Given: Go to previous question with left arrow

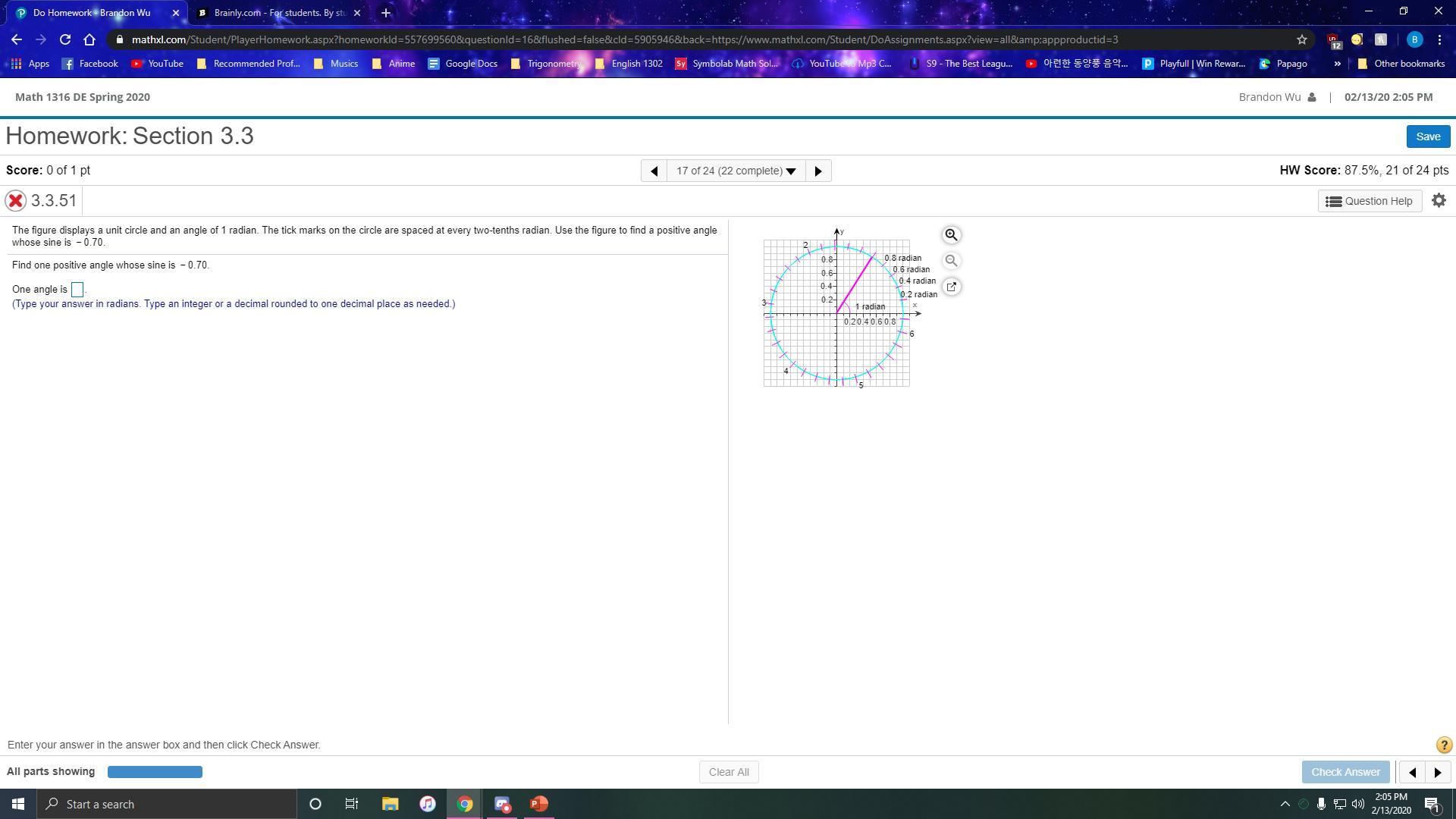Looking at the screenshot, I should [654, 171].
